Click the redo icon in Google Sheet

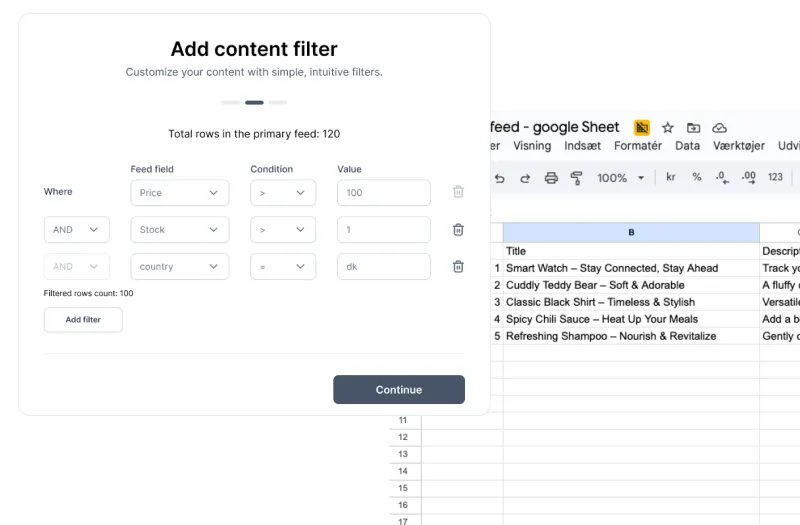click(x=525, y=178)
